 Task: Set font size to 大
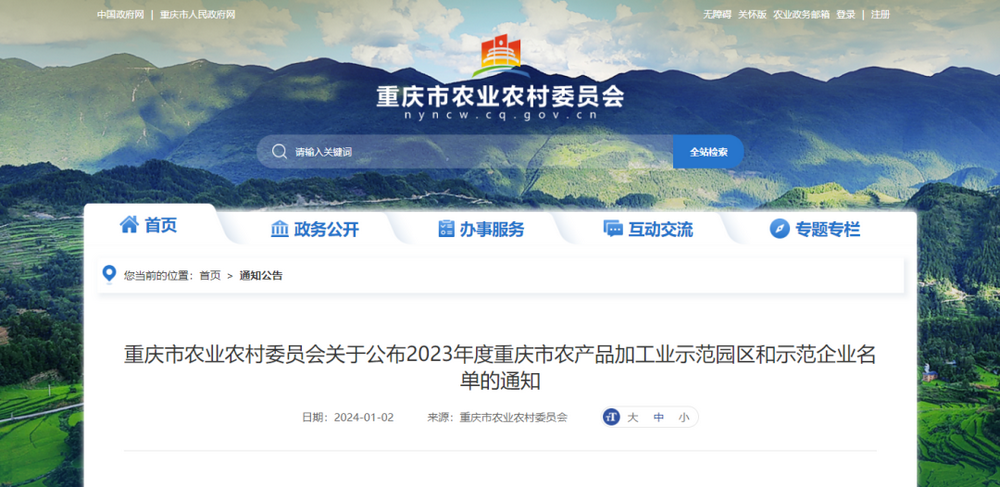(x=633, y=418)
